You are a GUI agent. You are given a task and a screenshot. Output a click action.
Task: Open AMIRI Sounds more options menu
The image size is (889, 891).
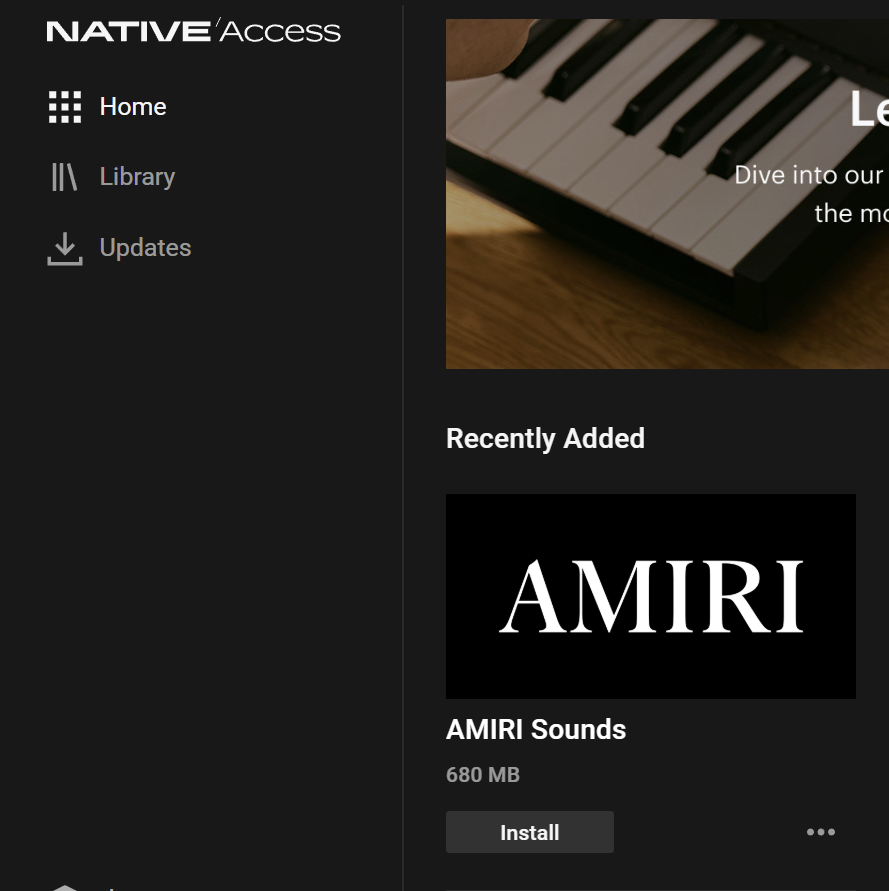pos(821,832)
